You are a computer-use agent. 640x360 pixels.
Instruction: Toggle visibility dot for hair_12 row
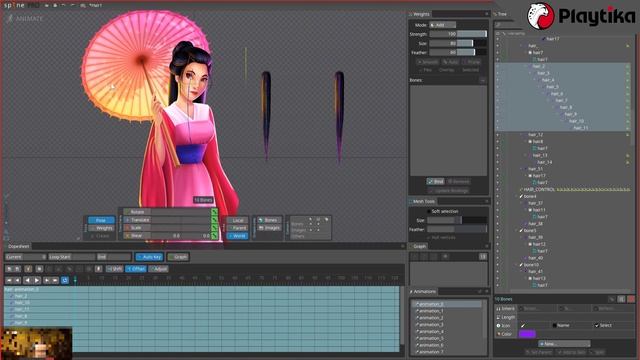coord(498,135)
